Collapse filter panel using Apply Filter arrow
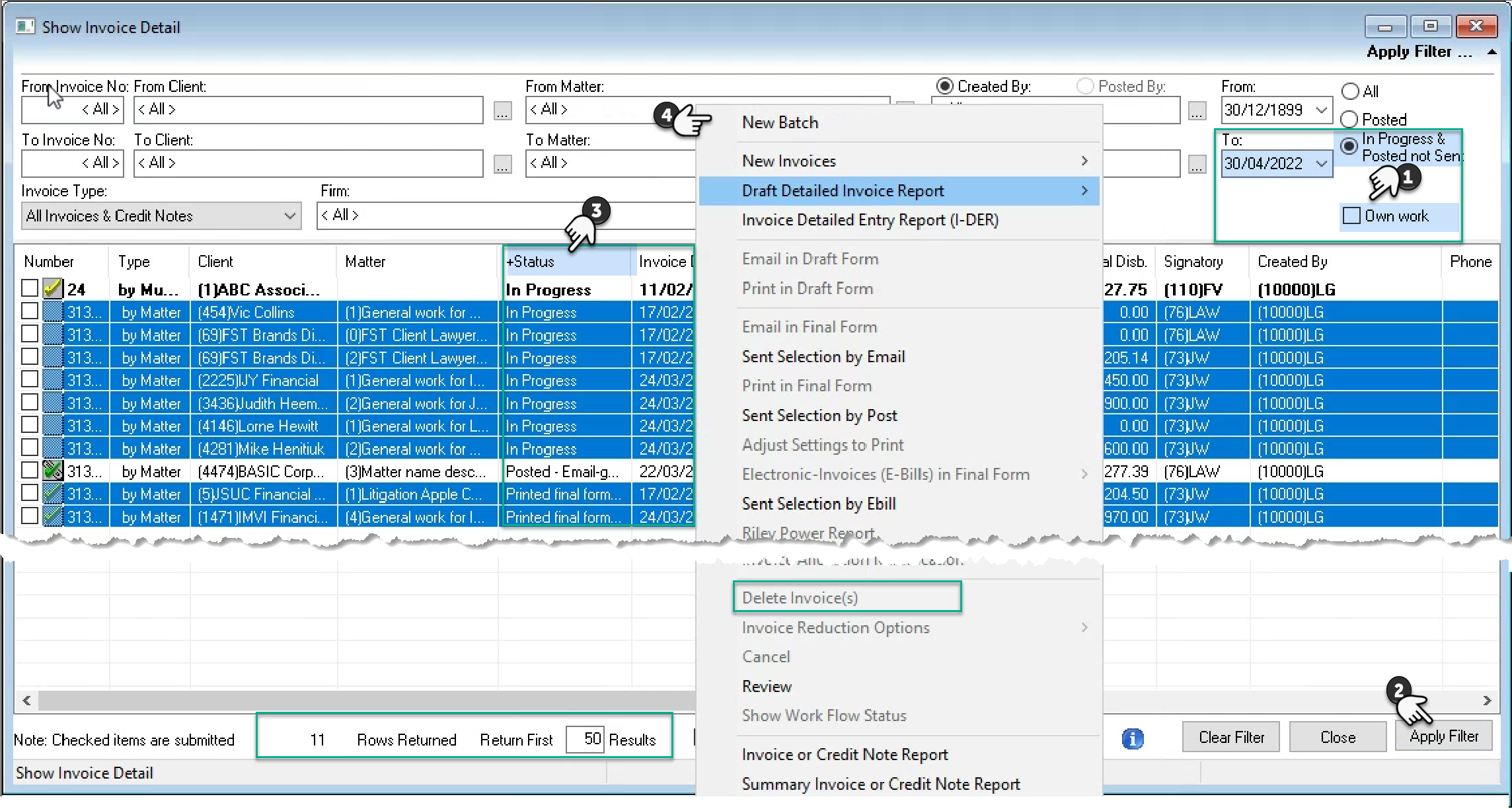This screenshot has height=809, width=1512. 1492,52
